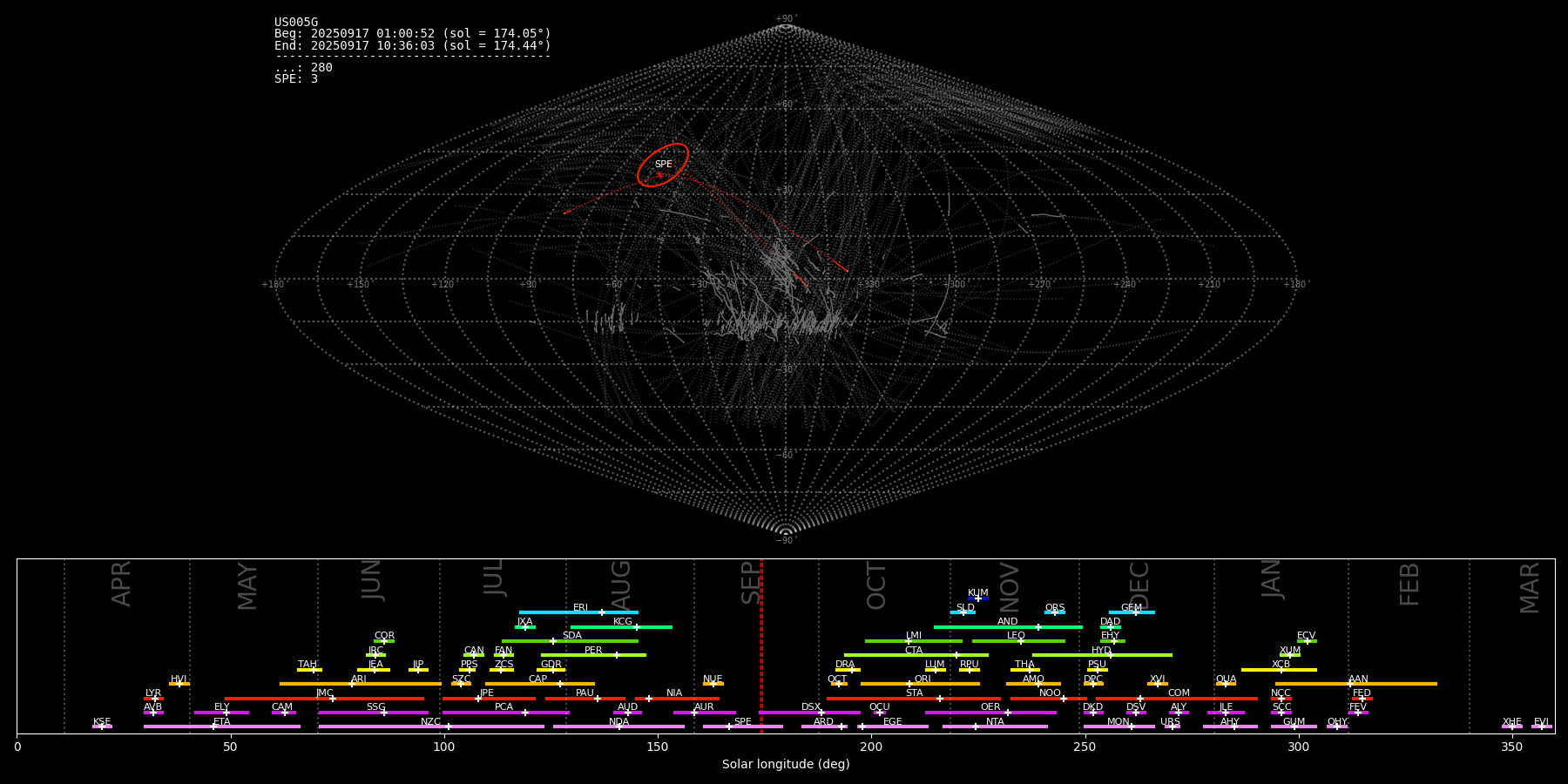Click the LEO shower label

[x=1017, y=636]
